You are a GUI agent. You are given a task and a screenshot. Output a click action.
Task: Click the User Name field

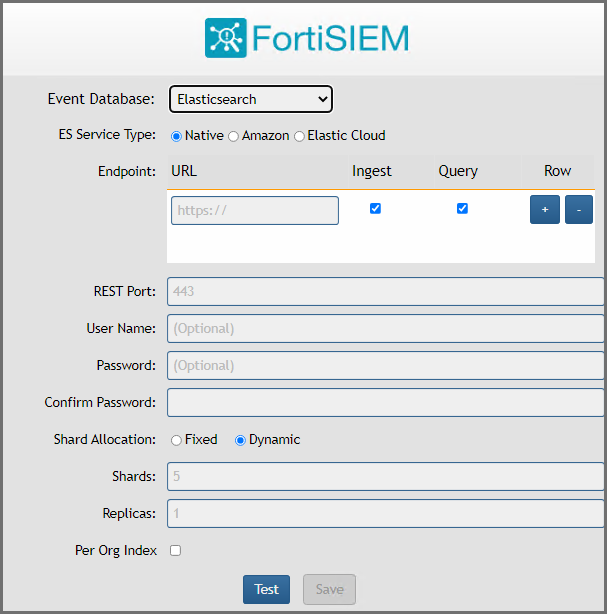tap(385, 328)
